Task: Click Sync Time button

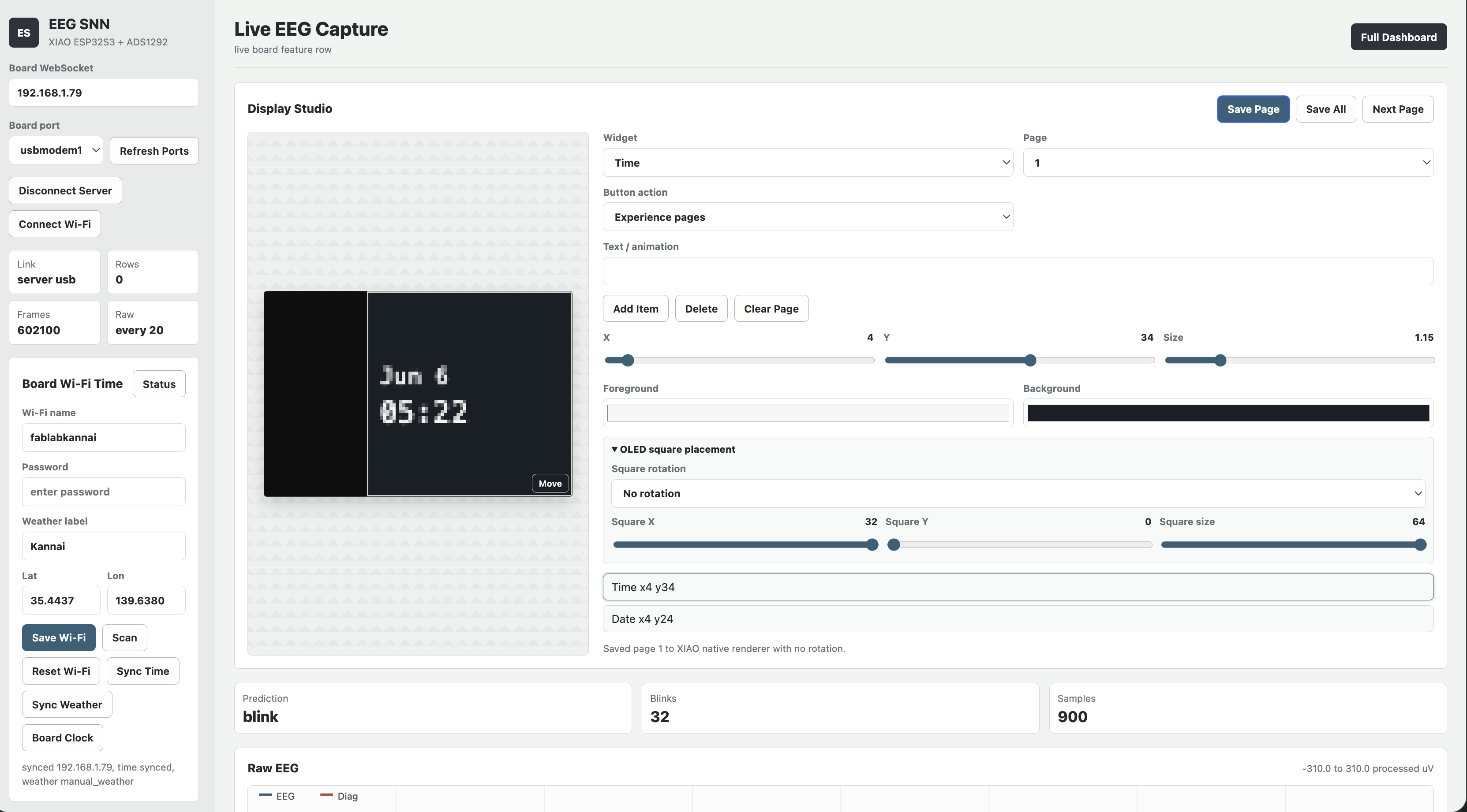Action: [x=142, y=671]
